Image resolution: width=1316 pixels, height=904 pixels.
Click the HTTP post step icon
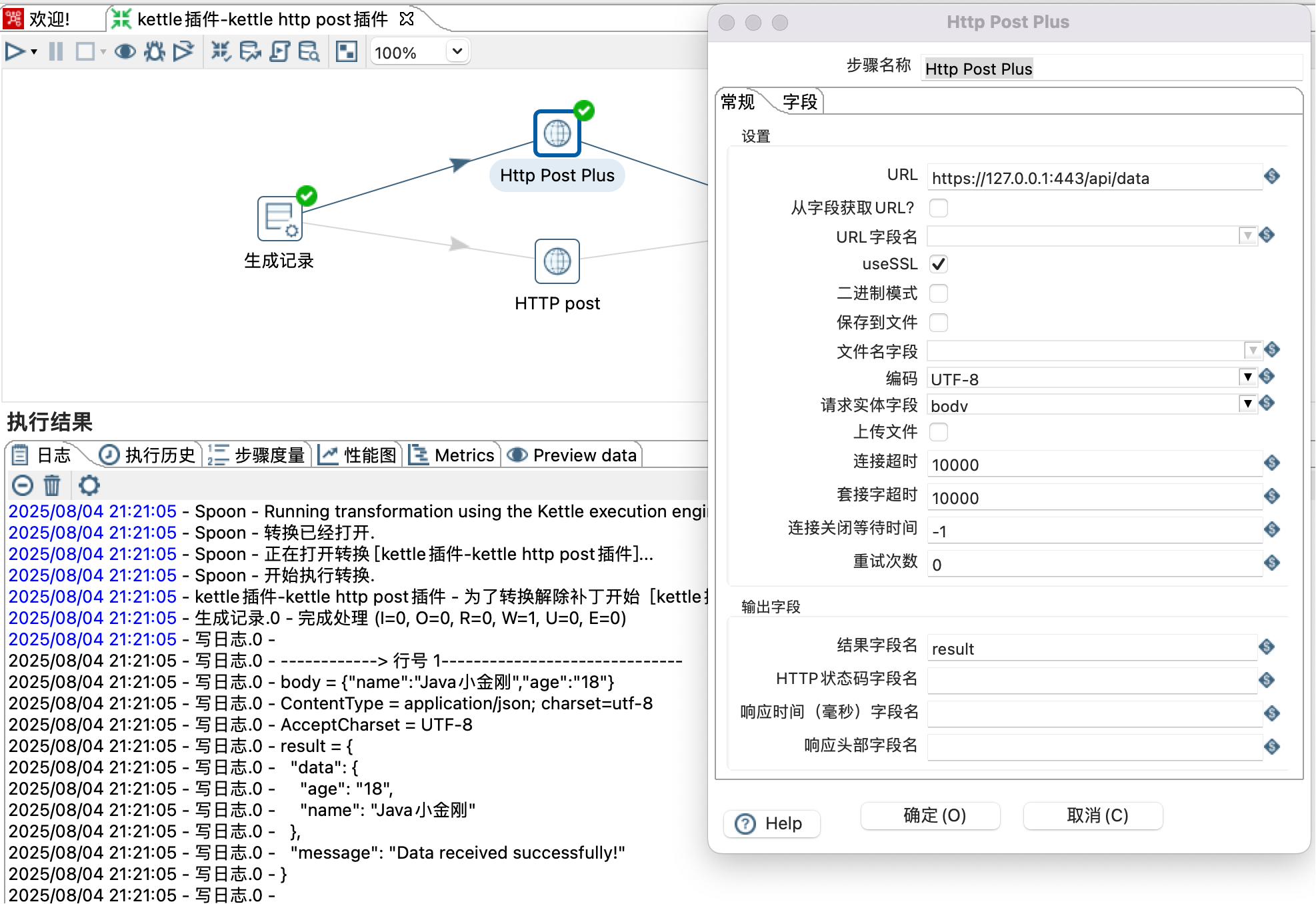pos(557,261)
